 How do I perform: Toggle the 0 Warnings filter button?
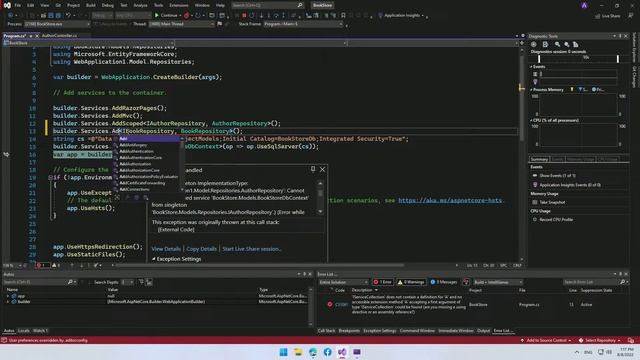(411, 282)
